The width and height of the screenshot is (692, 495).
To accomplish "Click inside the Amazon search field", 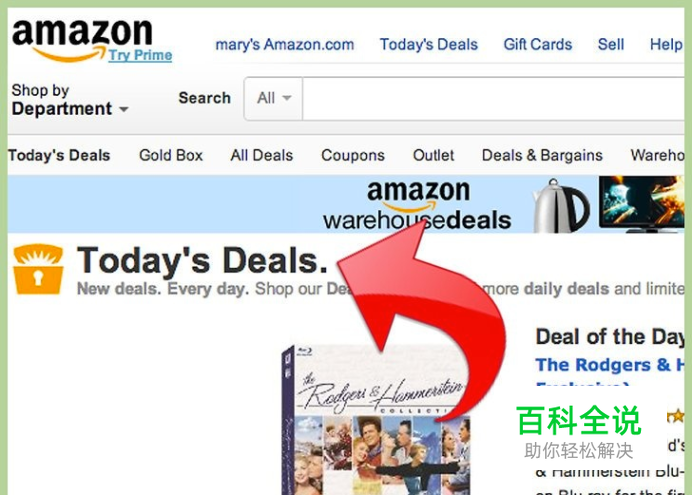I will pos(493,98).
